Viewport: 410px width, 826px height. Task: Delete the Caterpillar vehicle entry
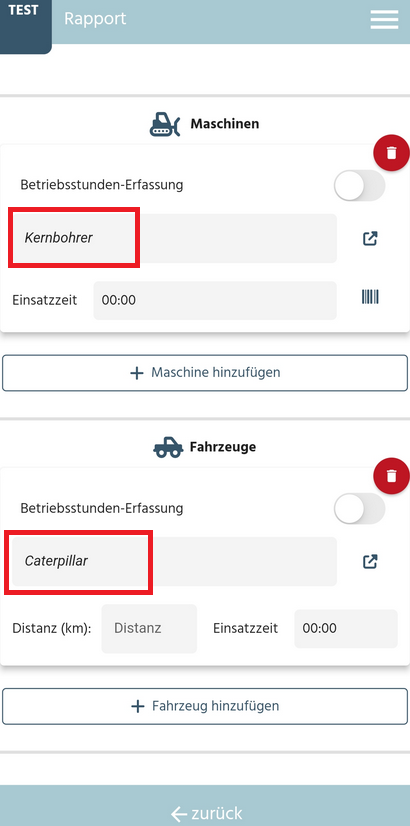(391, 476)
